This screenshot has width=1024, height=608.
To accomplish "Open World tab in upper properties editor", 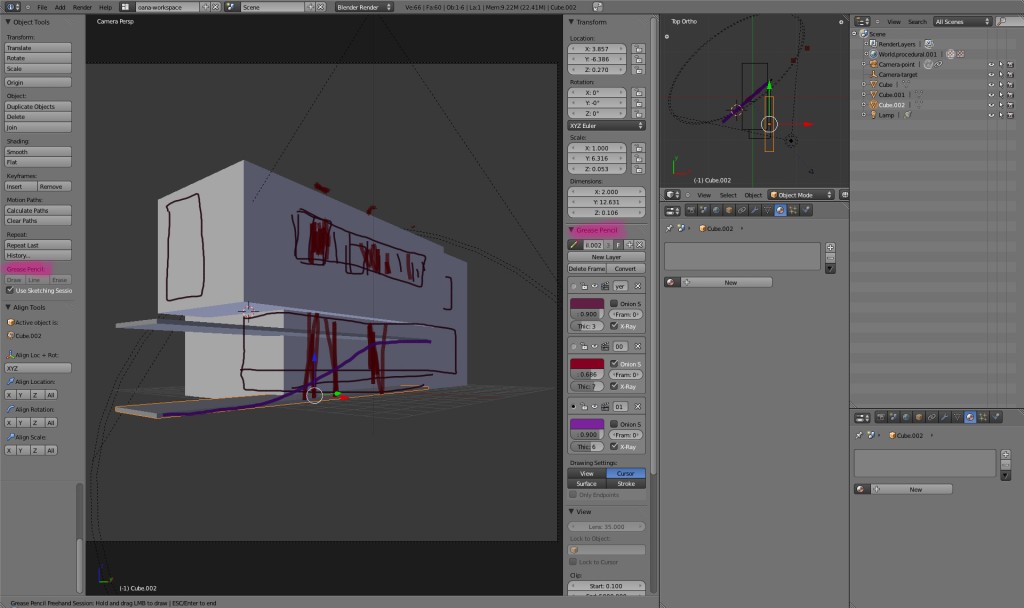I will (x=716, y=210).
